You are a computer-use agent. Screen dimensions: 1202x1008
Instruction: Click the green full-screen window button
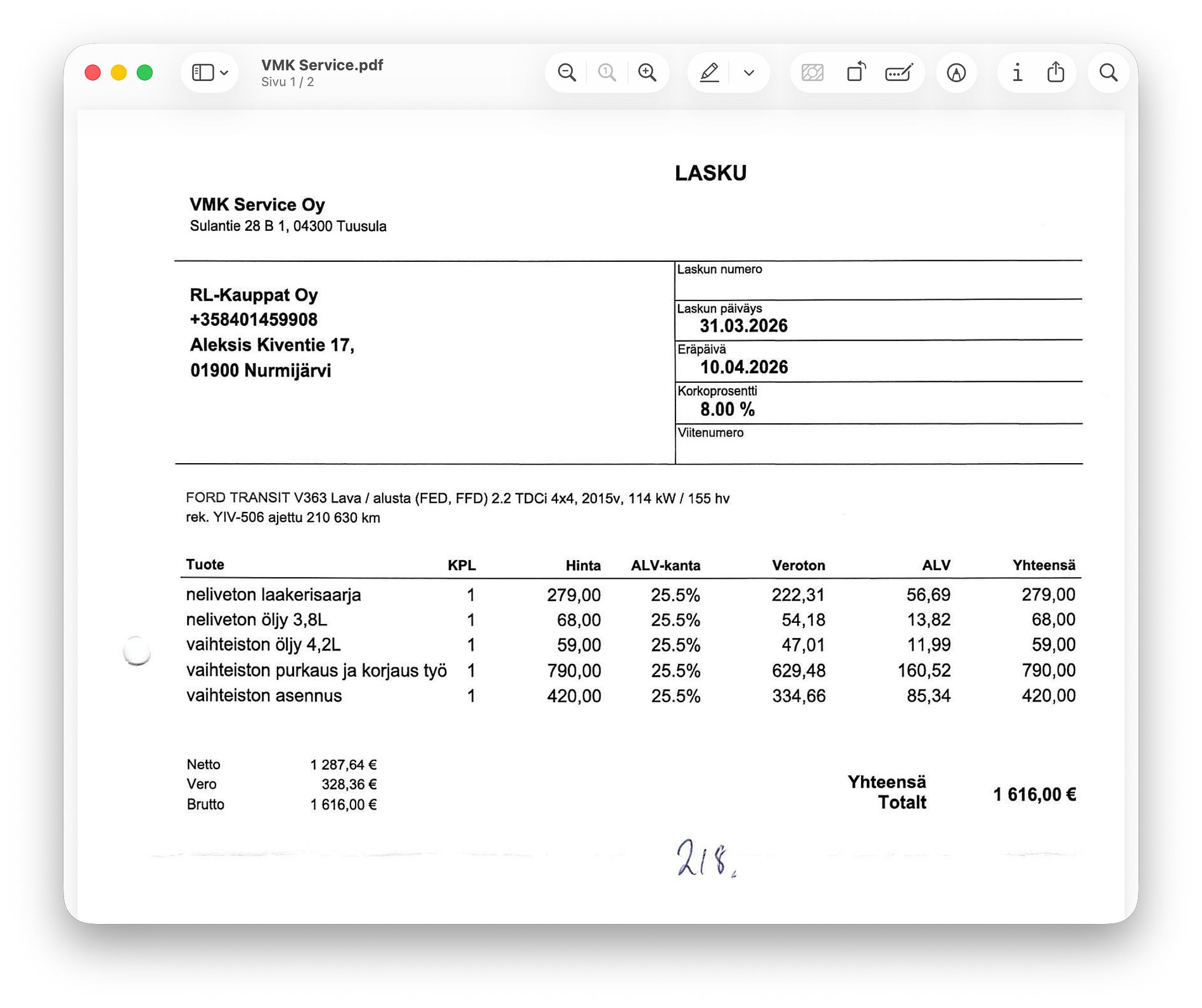tap(144, 73)
